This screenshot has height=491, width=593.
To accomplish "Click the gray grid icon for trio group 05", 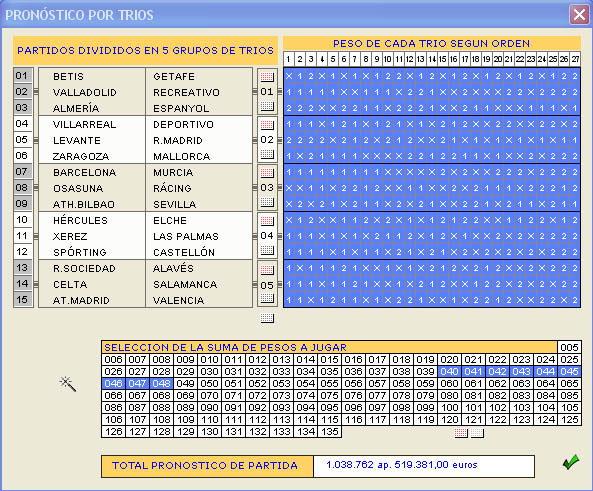I will point(267,298).
